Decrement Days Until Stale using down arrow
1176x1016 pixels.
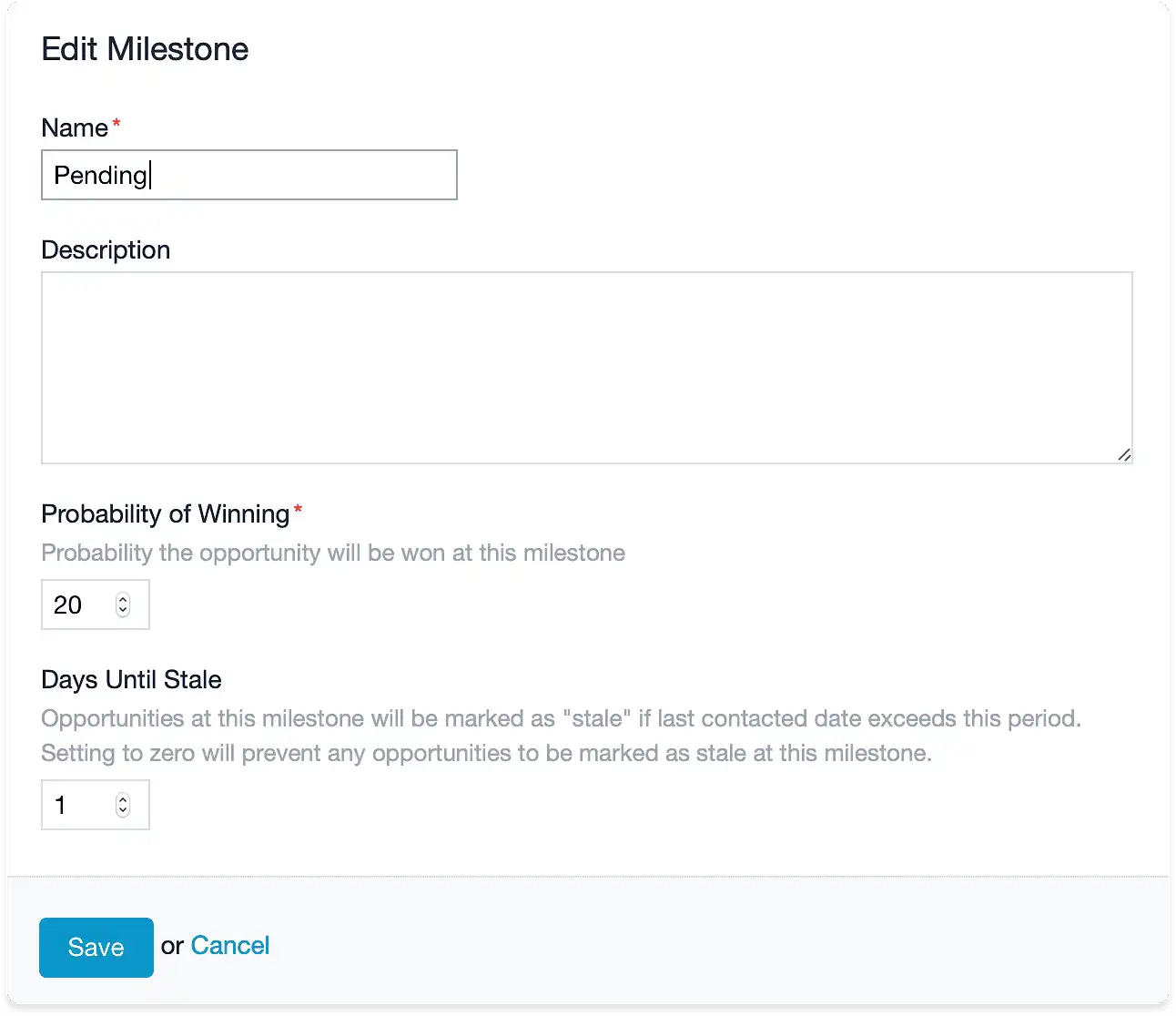(x=123, y=811)
